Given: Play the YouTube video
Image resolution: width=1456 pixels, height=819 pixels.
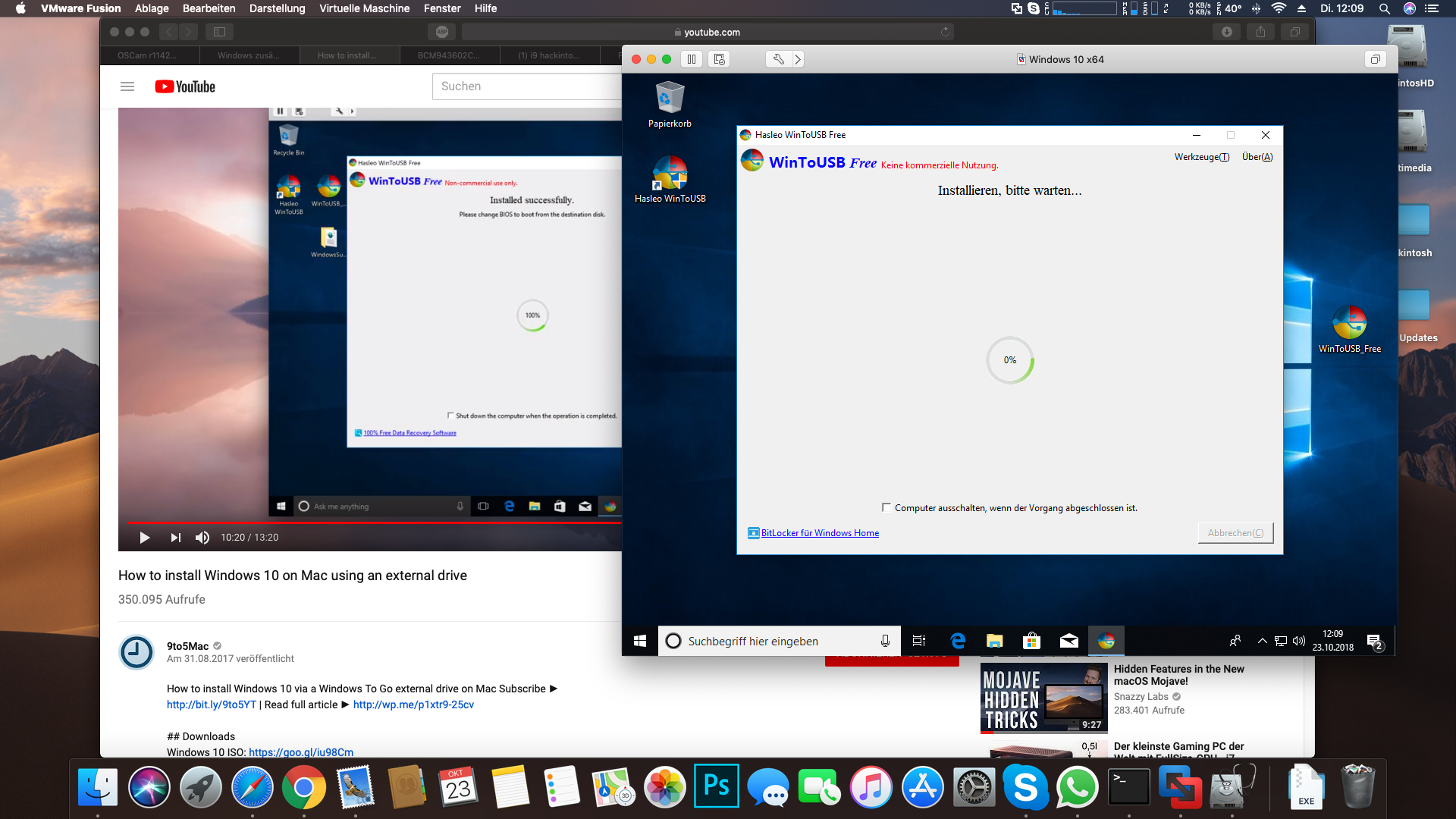Looking at the screenshot, I should 144,538.
